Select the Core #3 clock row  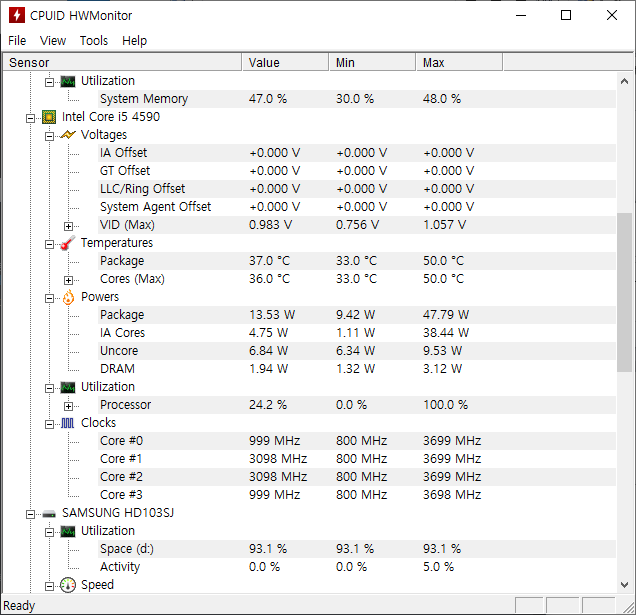coord(357,495)
